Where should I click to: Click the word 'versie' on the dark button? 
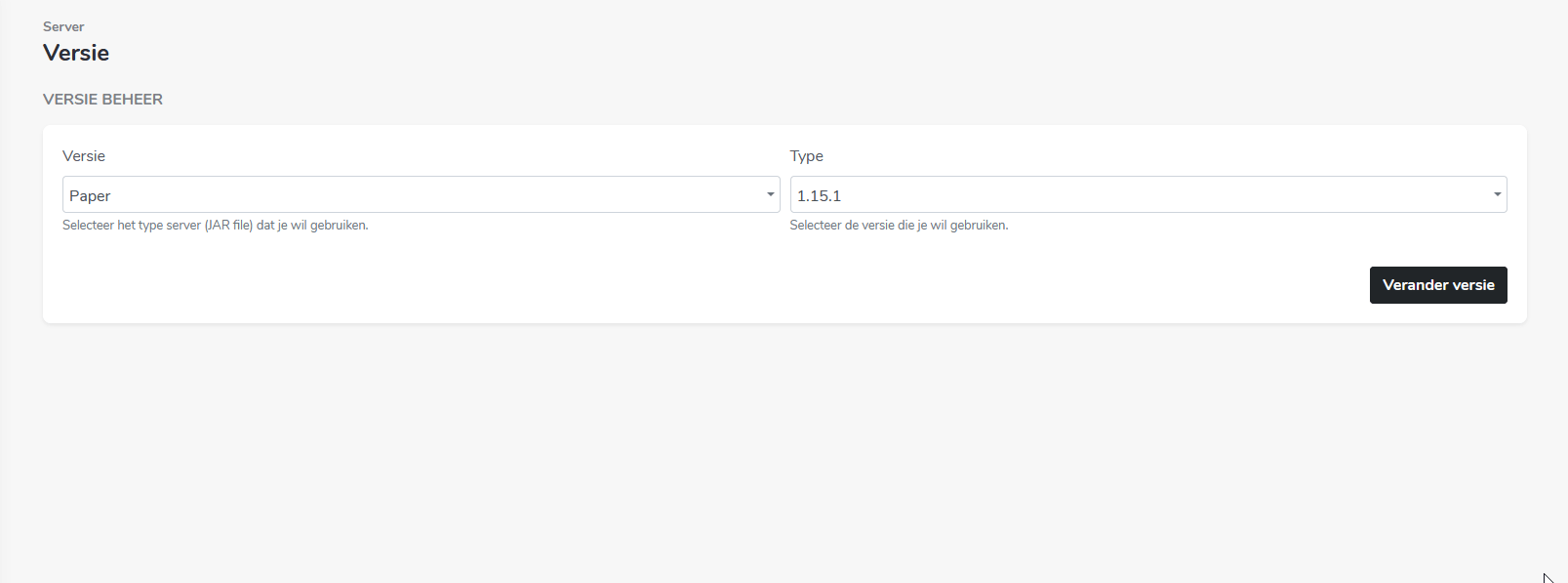pyautogui.click(x=1473, y=285)
